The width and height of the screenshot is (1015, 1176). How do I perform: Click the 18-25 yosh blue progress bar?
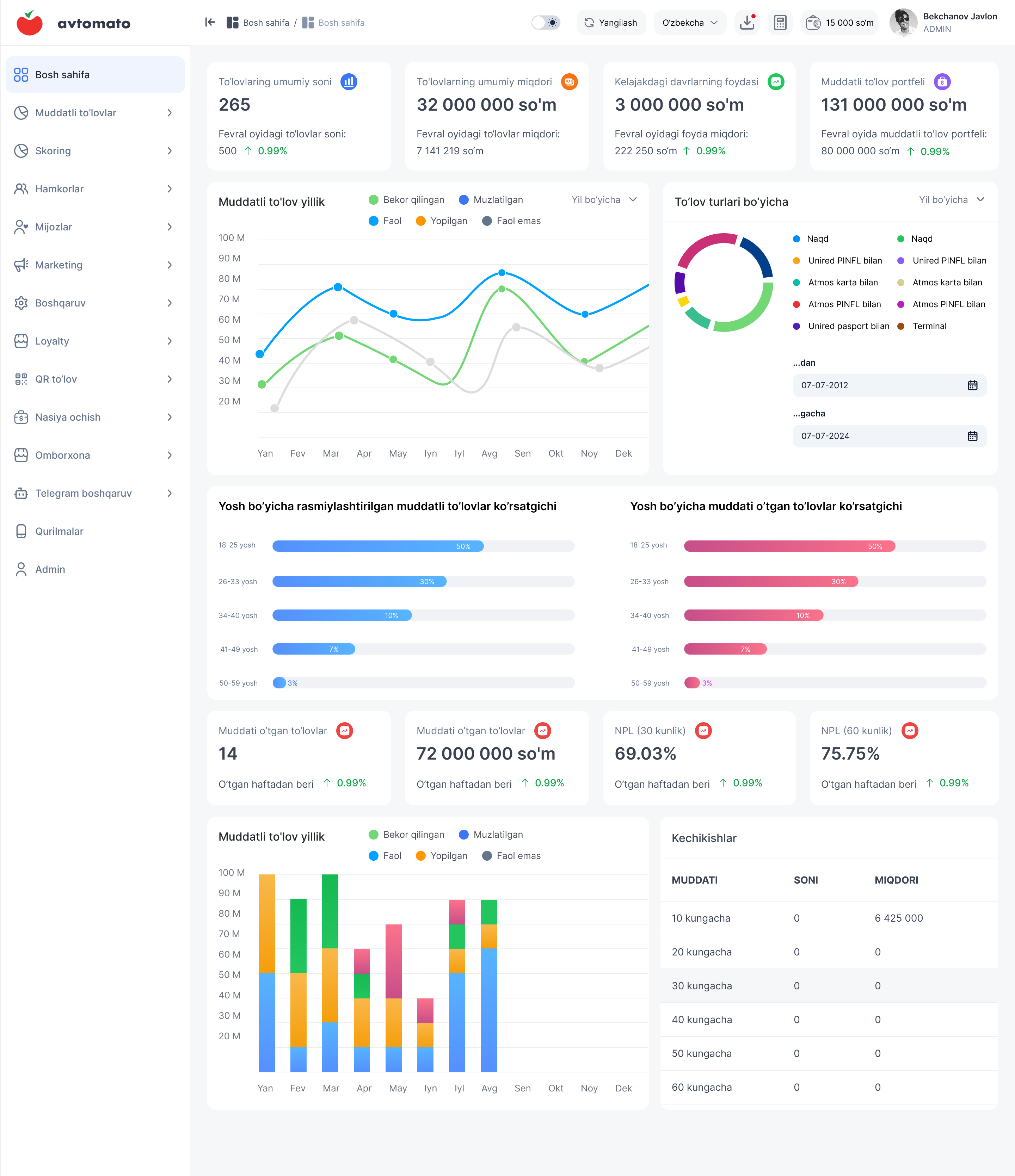(424, 546)
